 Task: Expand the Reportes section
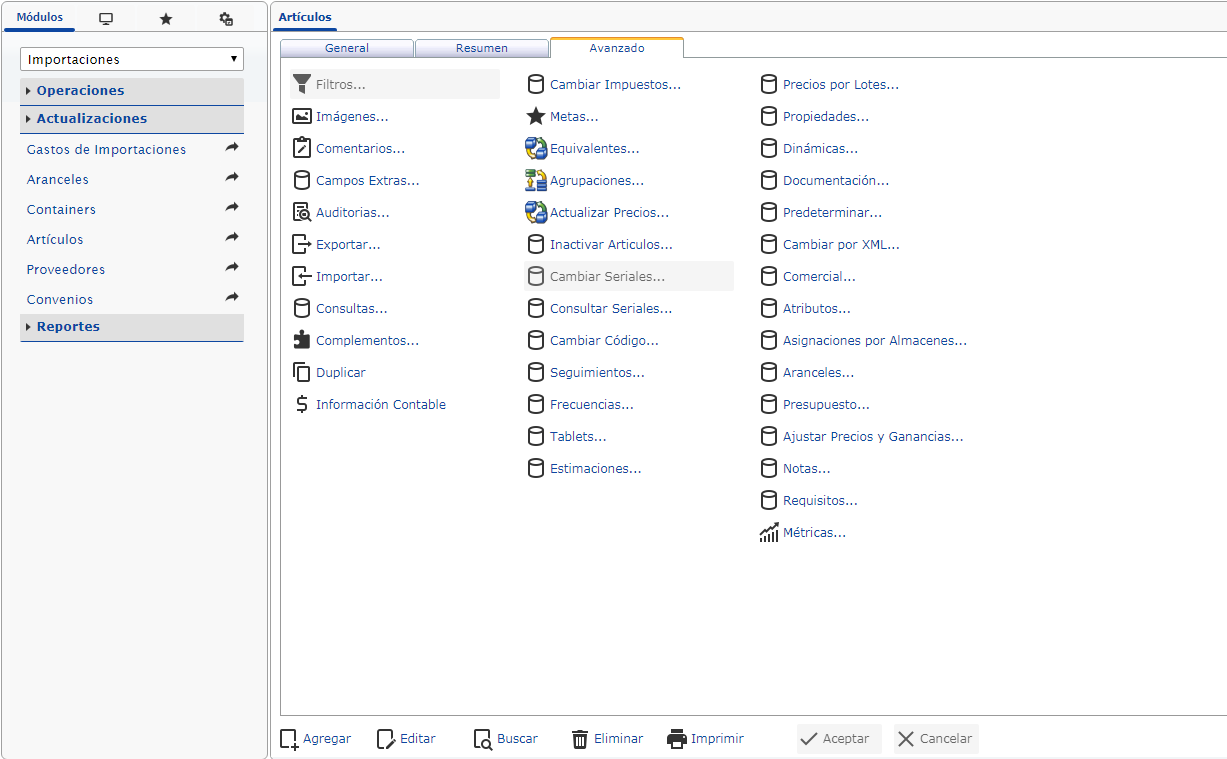point(68,327)
